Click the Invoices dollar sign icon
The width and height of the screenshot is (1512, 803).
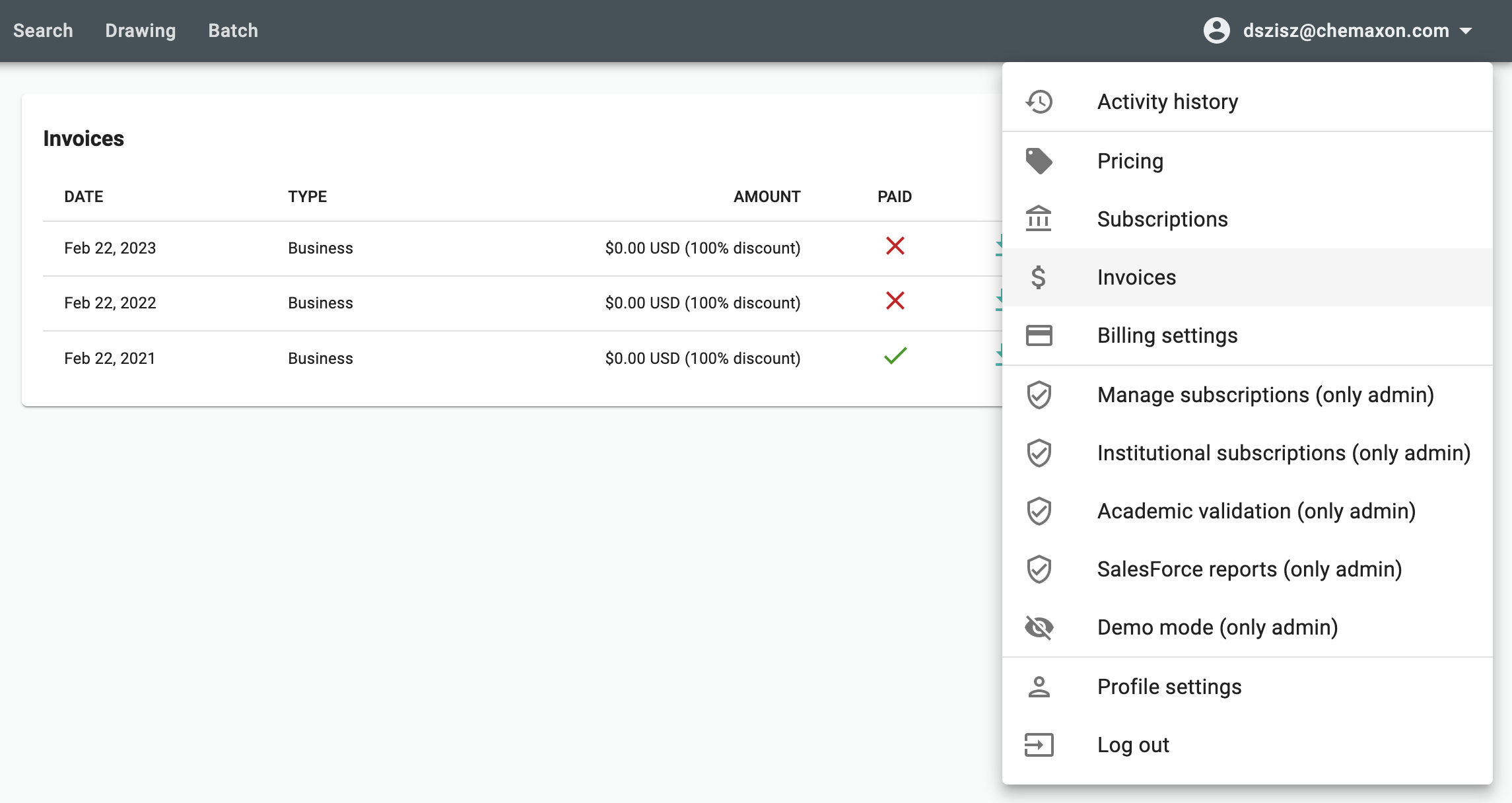(1039, 277)
